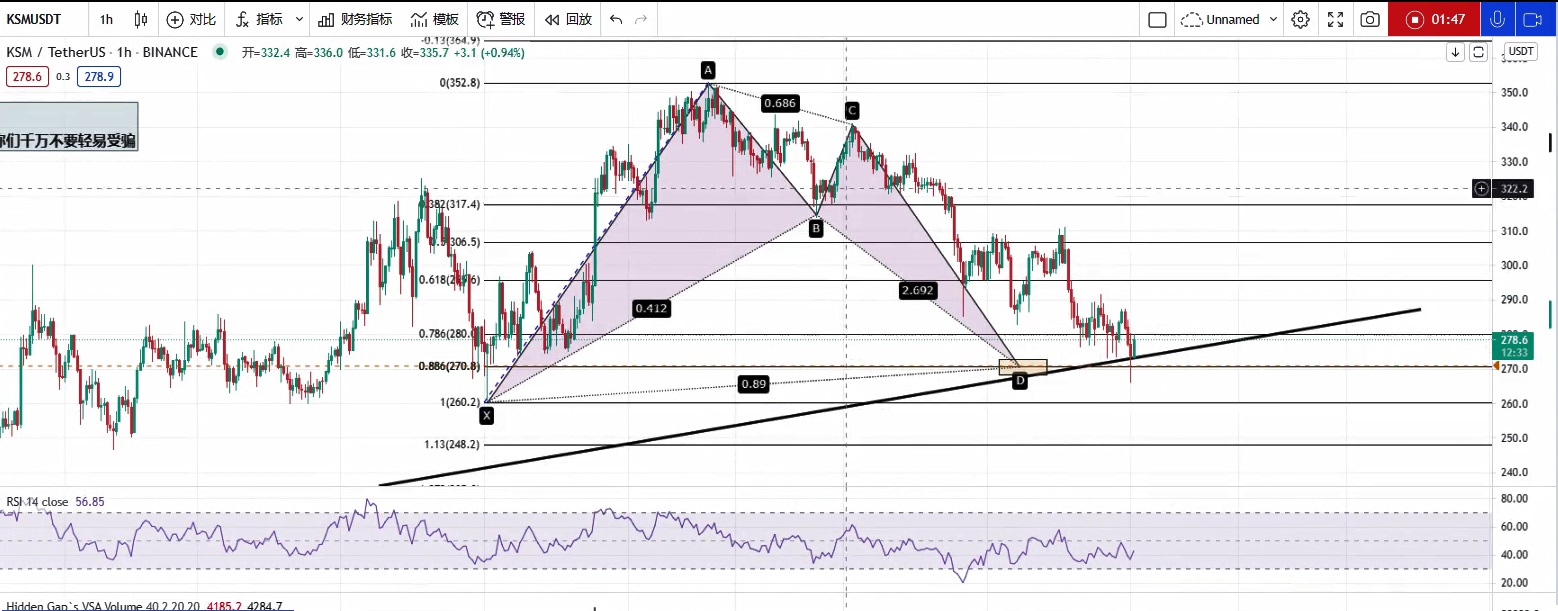Click the 对比 compare symbol button
1558x611 pixels.
[191, 19]
